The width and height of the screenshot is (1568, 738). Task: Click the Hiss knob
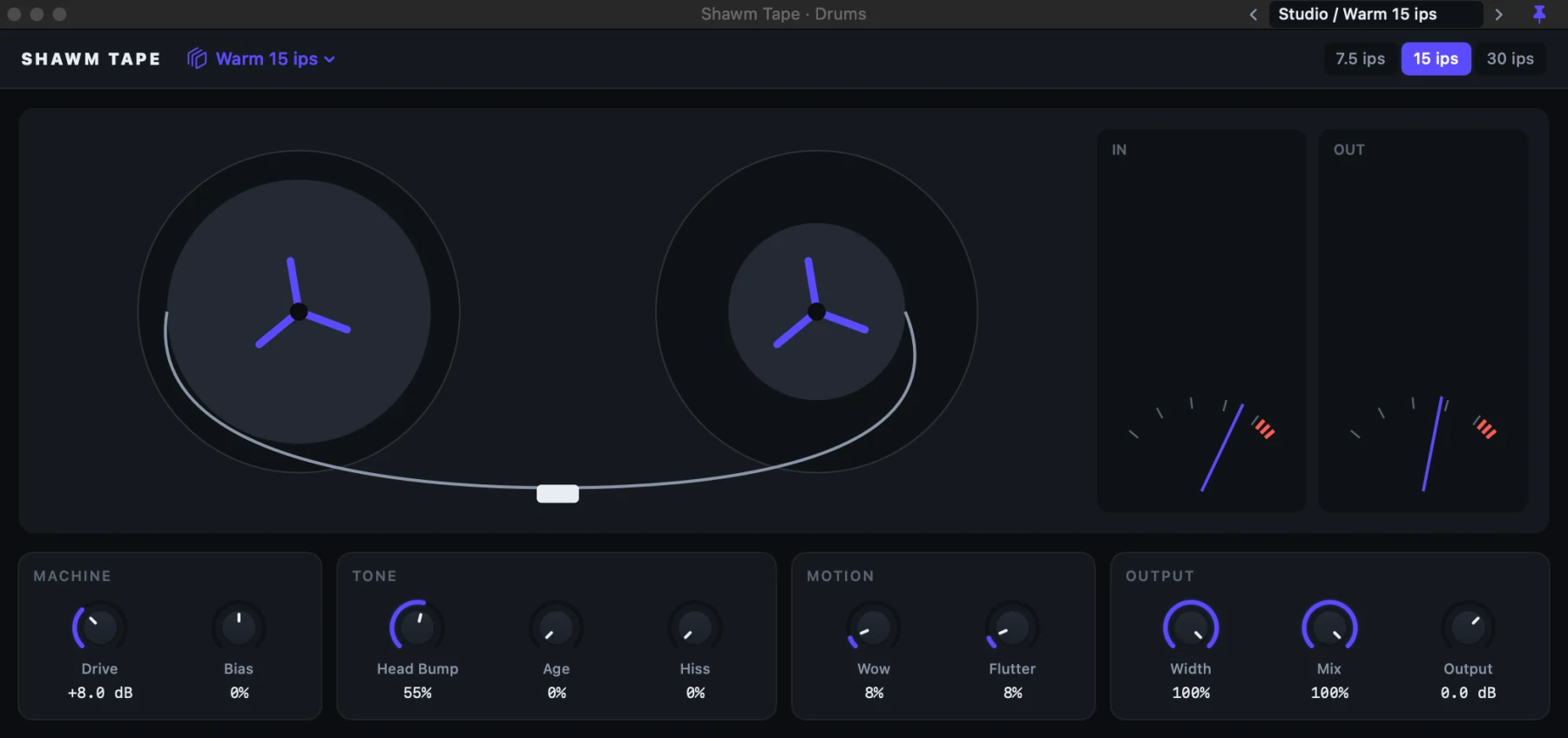(x=695, y=627)
